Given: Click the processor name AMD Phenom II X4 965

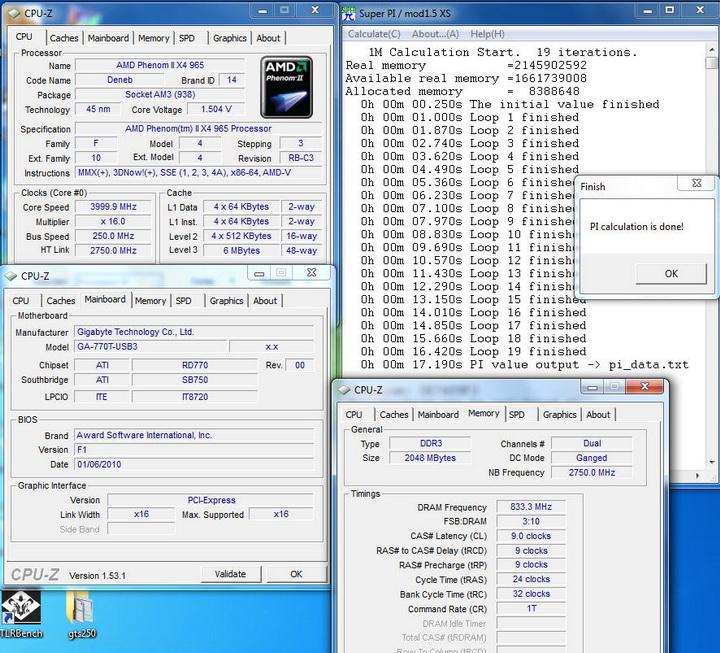Looking at the screenshot, I should 160,65.
